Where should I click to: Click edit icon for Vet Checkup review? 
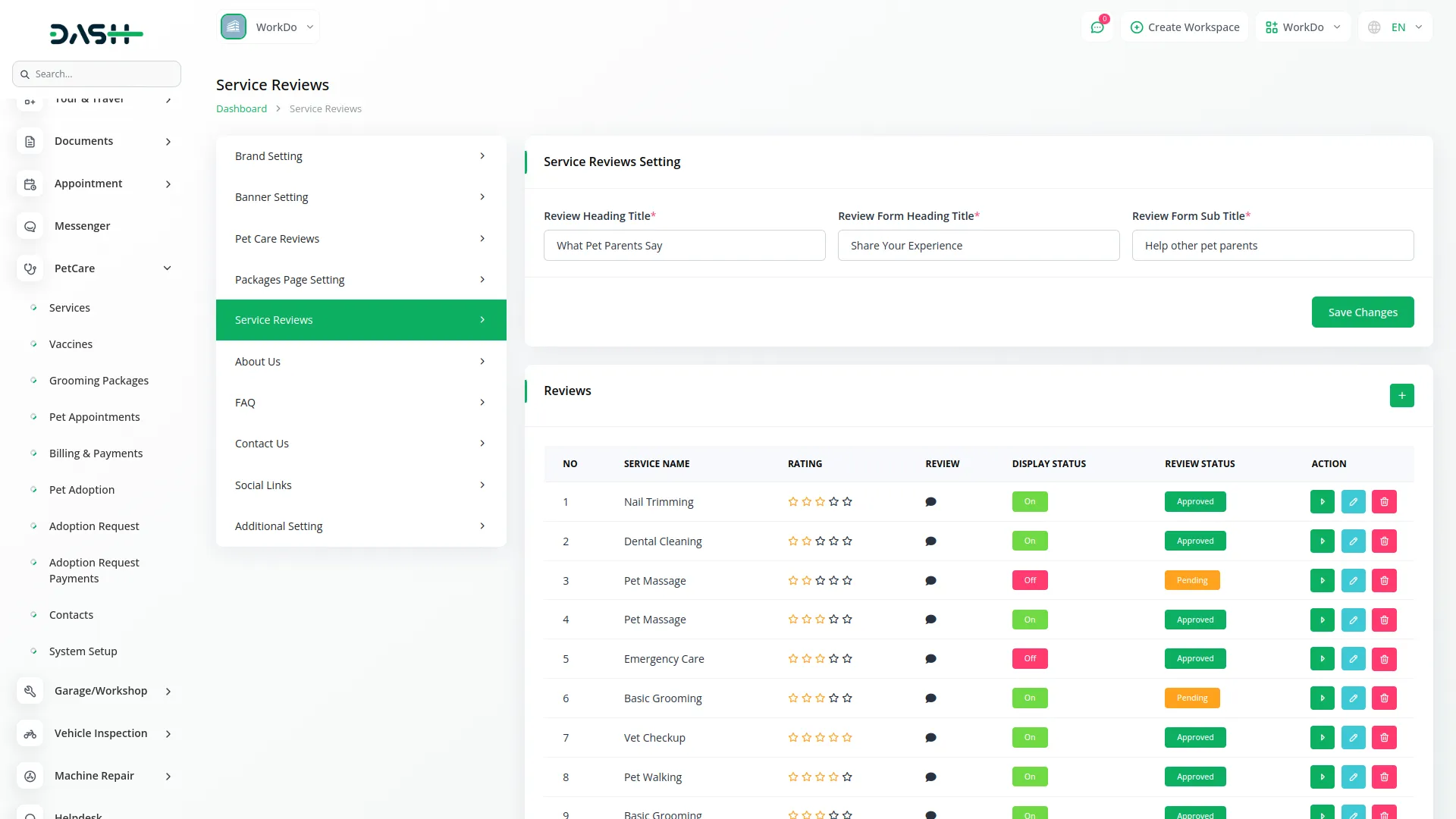click(1353, 738)
